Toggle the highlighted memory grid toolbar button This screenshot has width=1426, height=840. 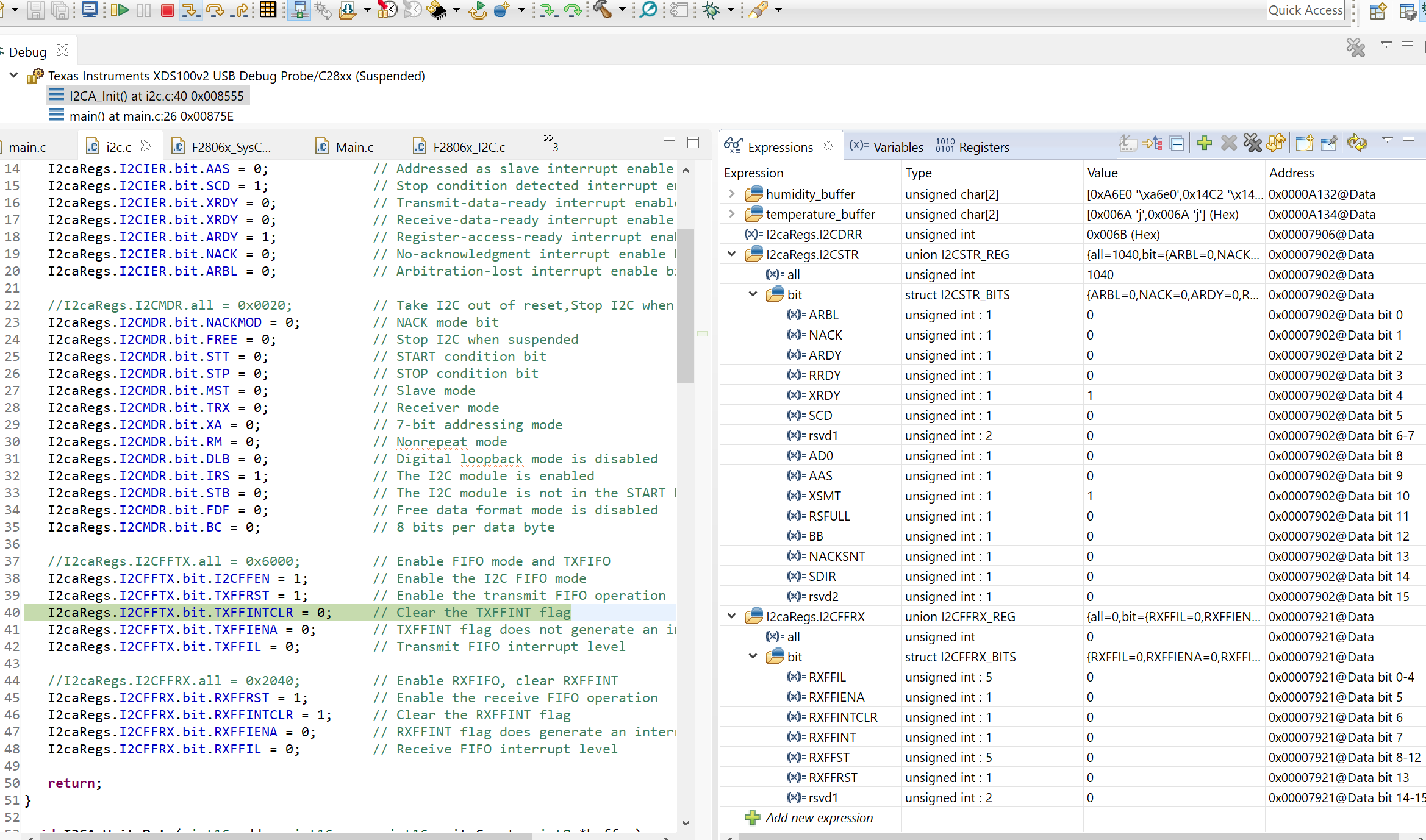[x=268, y=10]
